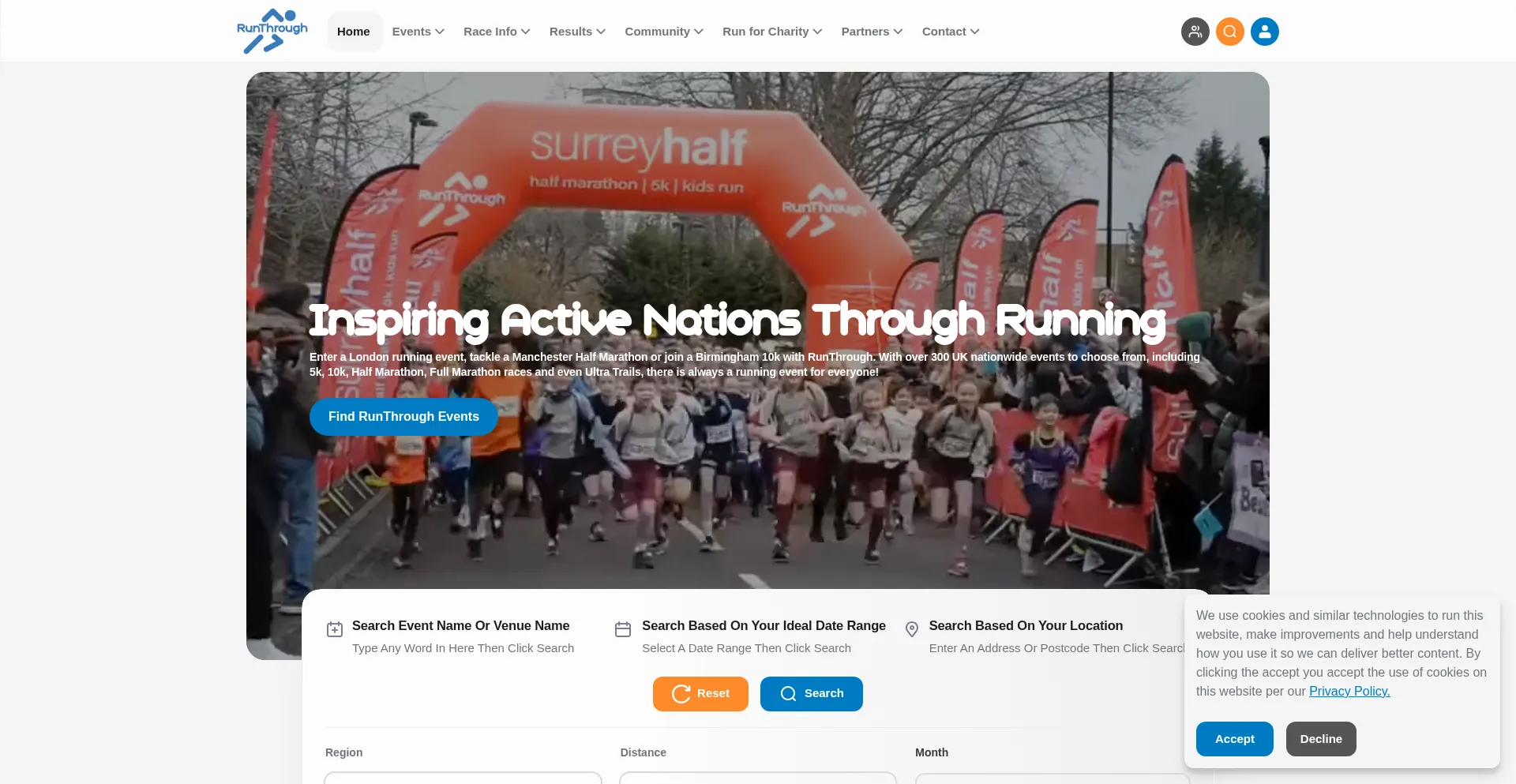This screenshot has width=1516, height=784.
Task: Click the blue Search button
Action: 812,694
